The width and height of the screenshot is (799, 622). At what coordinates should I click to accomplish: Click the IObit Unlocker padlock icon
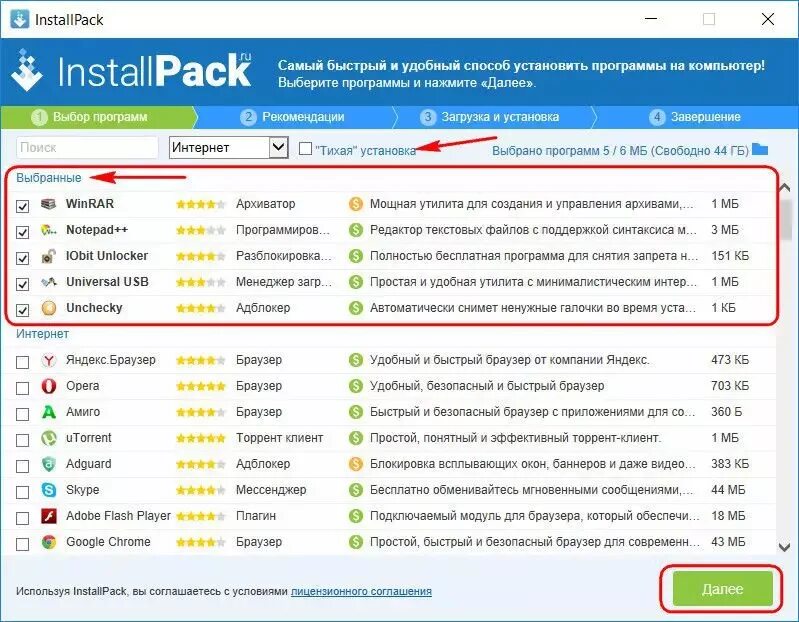[x=48, y=256]
